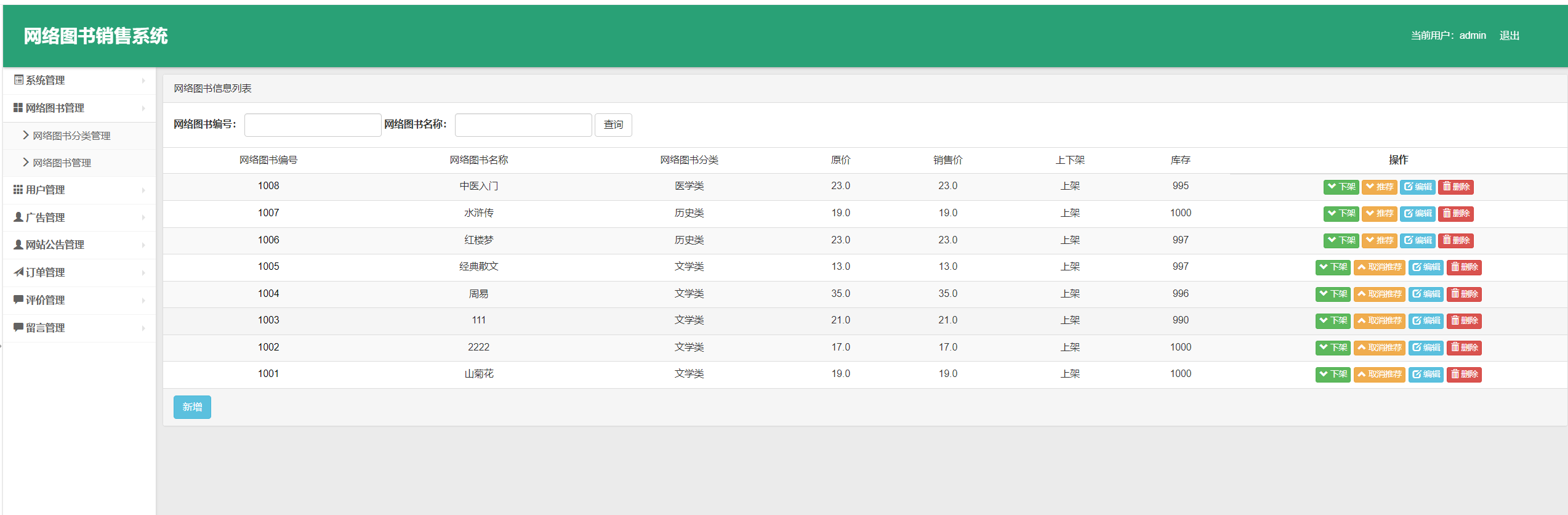Click the 红楼梦 book name cell

478,240
